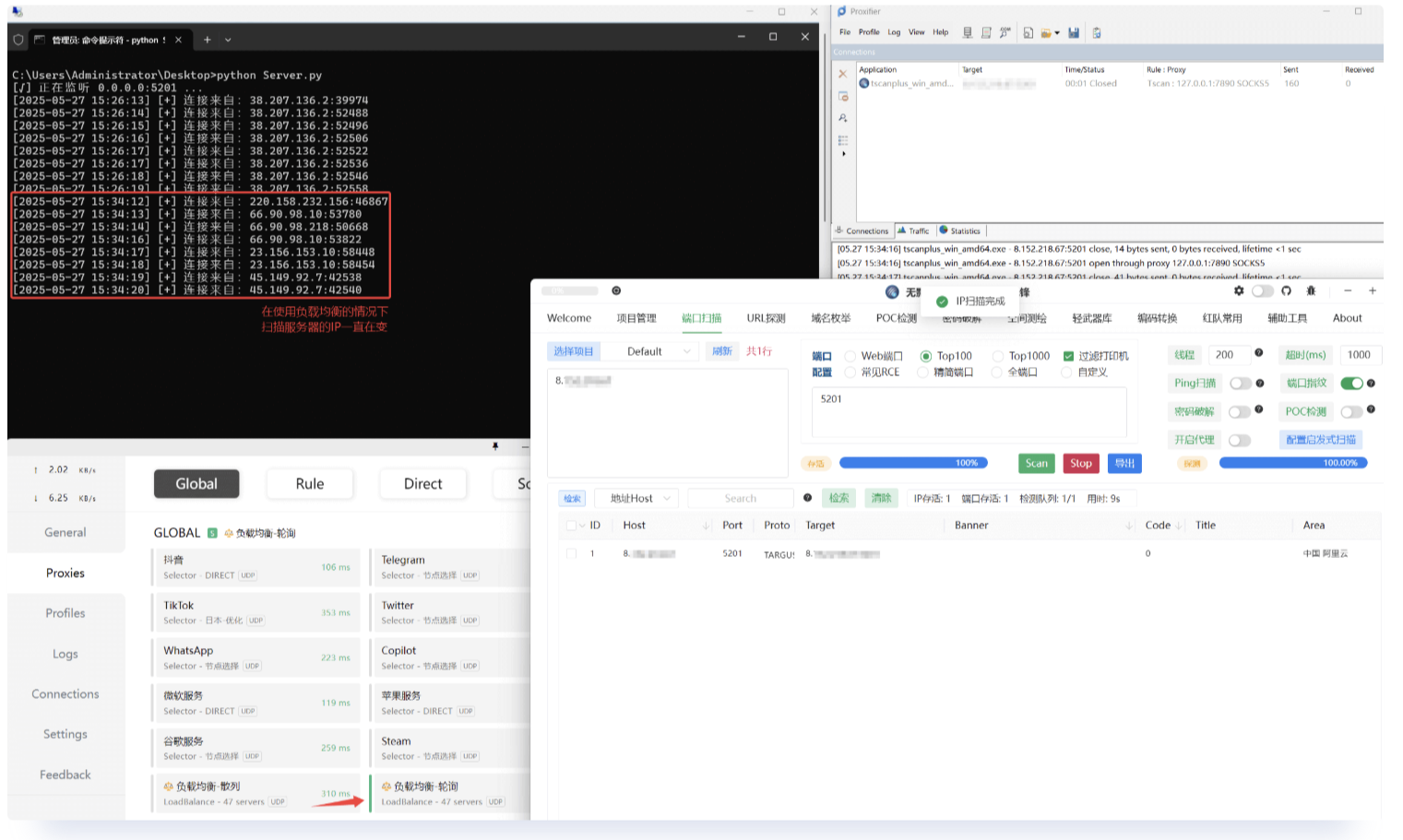This screenshot has width=1403, height=840.
Task: Open the Profile menu in Proxifier
Action: pyautogui.click(x=869, y=32)
